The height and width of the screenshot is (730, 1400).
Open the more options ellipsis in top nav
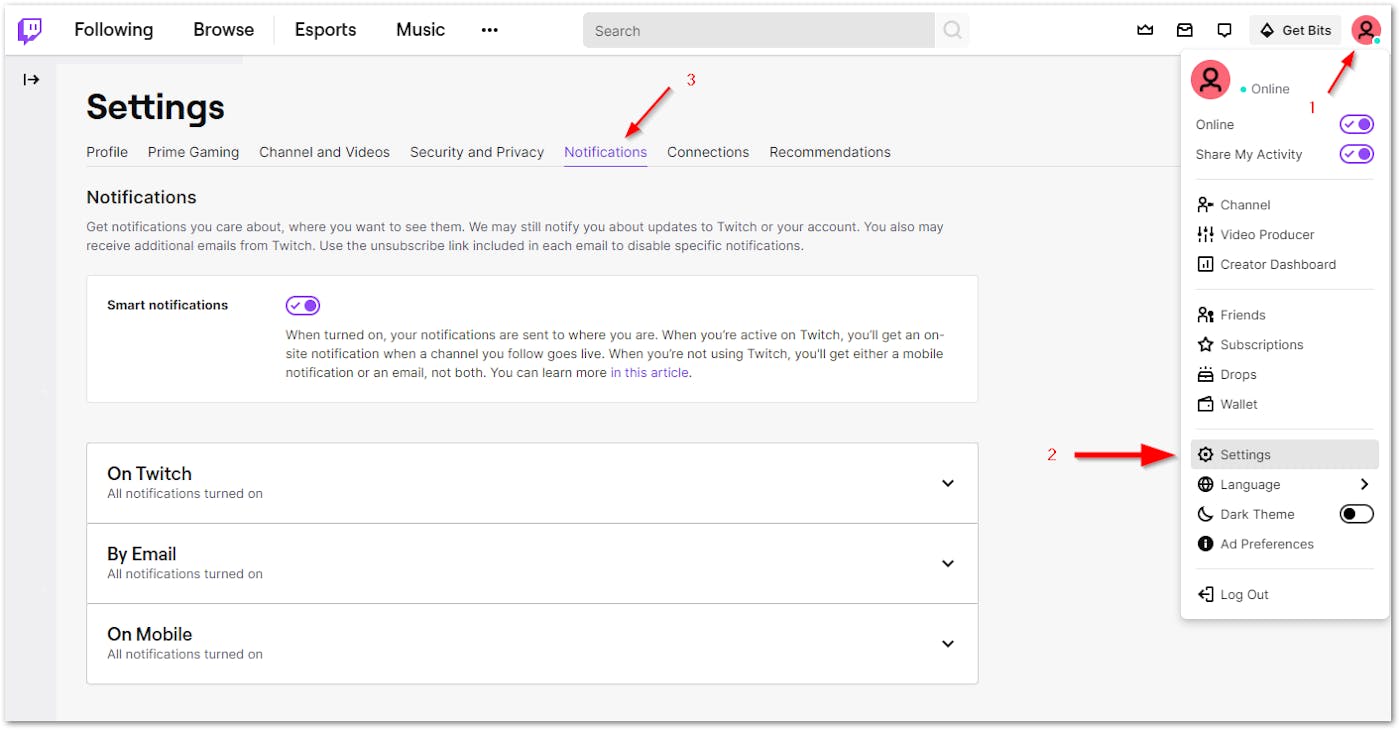coord(489,30)
